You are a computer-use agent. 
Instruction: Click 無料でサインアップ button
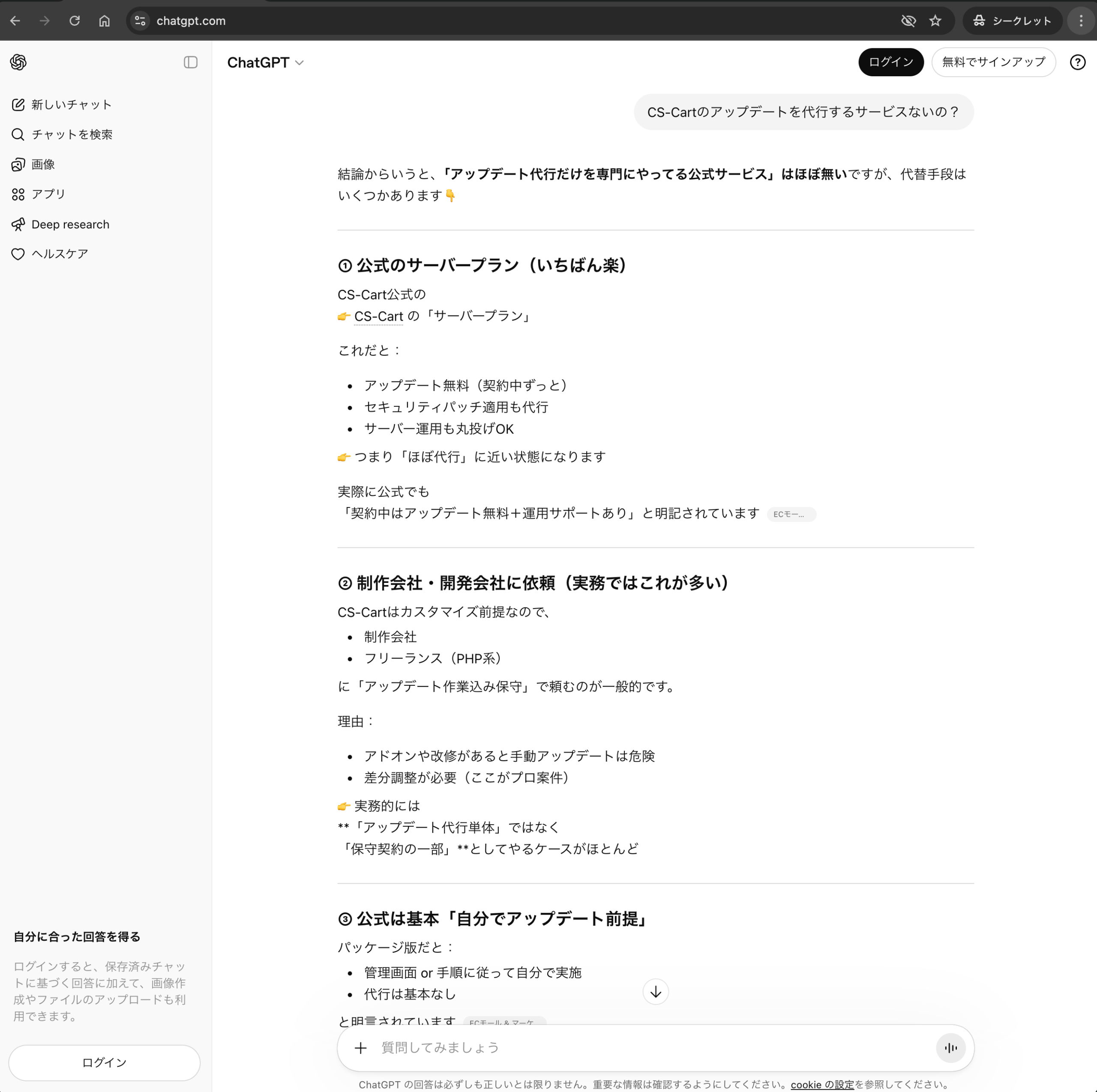[992, 62]
